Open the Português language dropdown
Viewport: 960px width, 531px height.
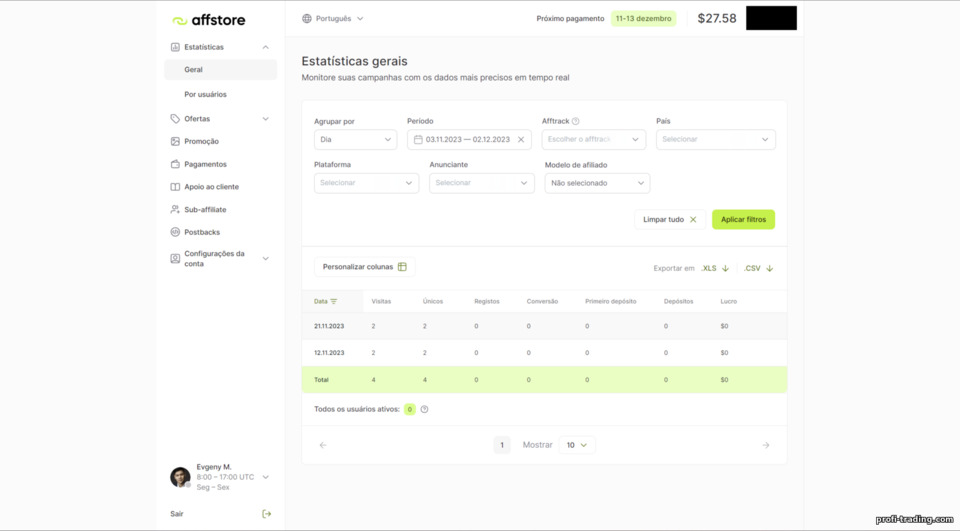pos(332,18)
